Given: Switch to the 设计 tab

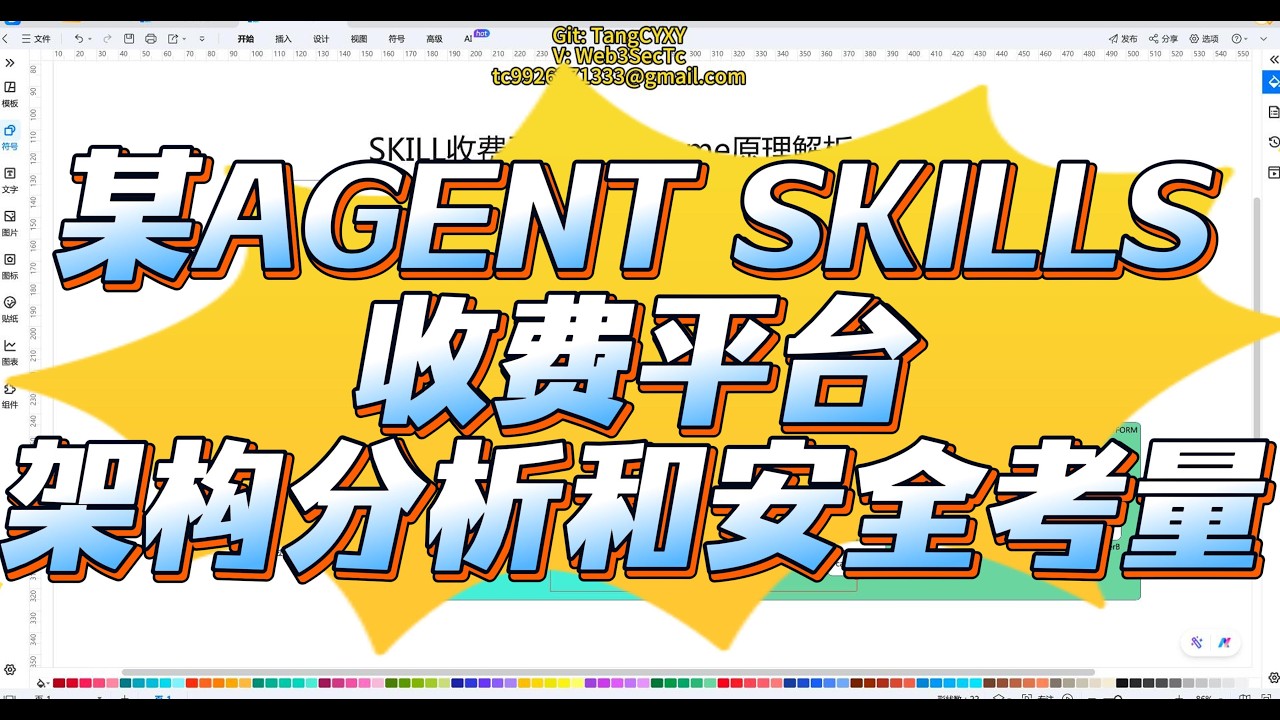Looking at the screenshot, I should click(x=321, y=38).
